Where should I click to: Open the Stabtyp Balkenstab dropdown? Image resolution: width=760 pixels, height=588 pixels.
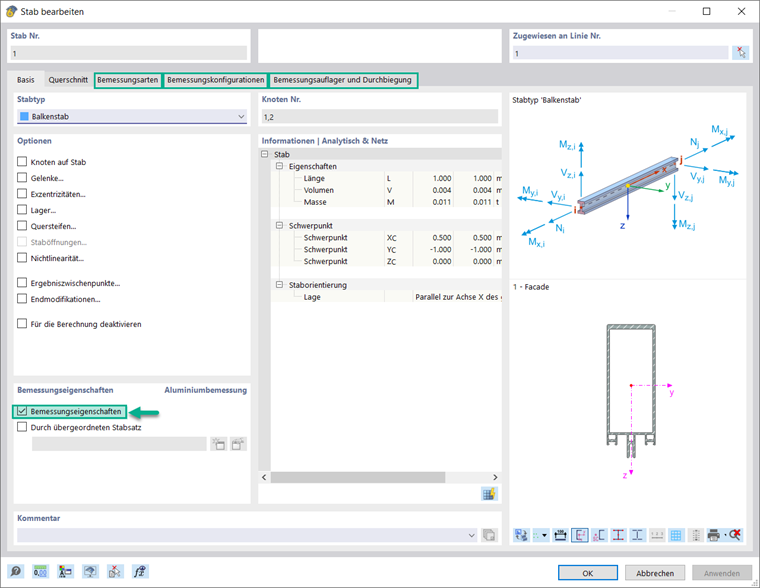132,116
